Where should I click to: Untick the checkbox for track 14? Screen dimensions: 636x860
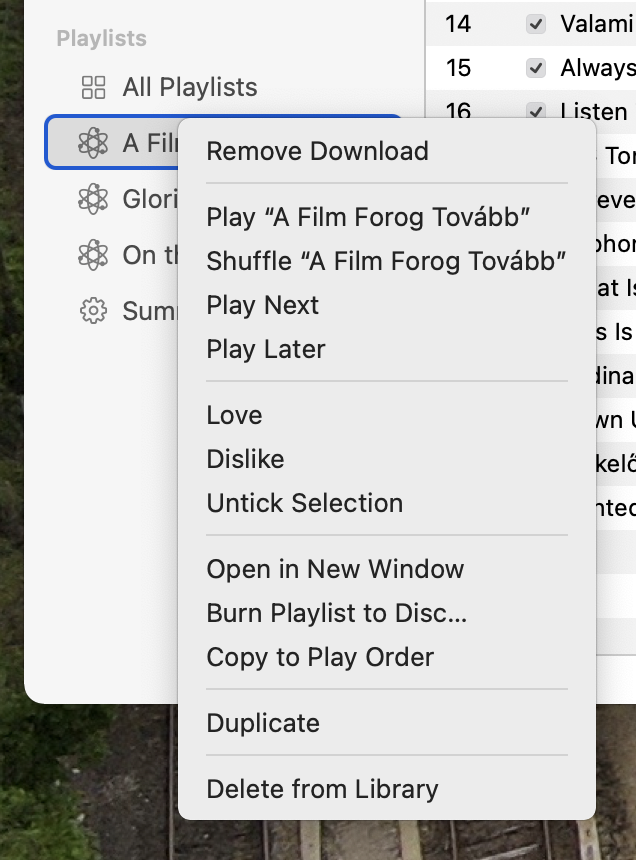pos(537,24)
